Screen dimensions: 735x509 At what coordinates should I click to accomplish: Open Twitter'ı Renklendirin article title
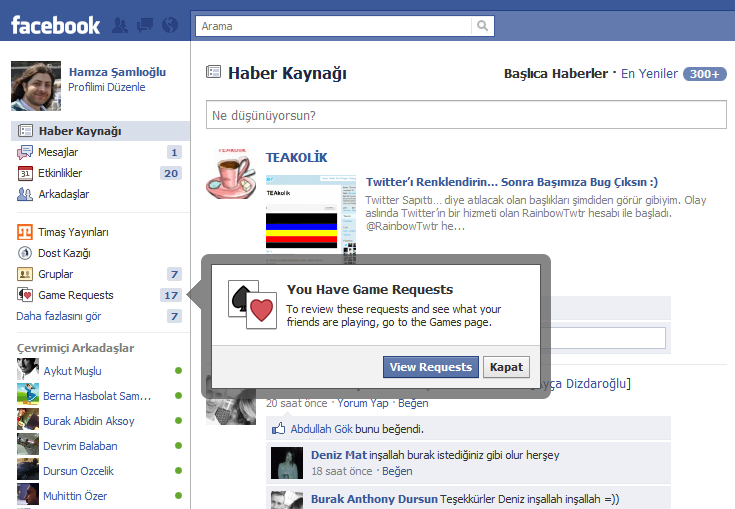(511, 182)
